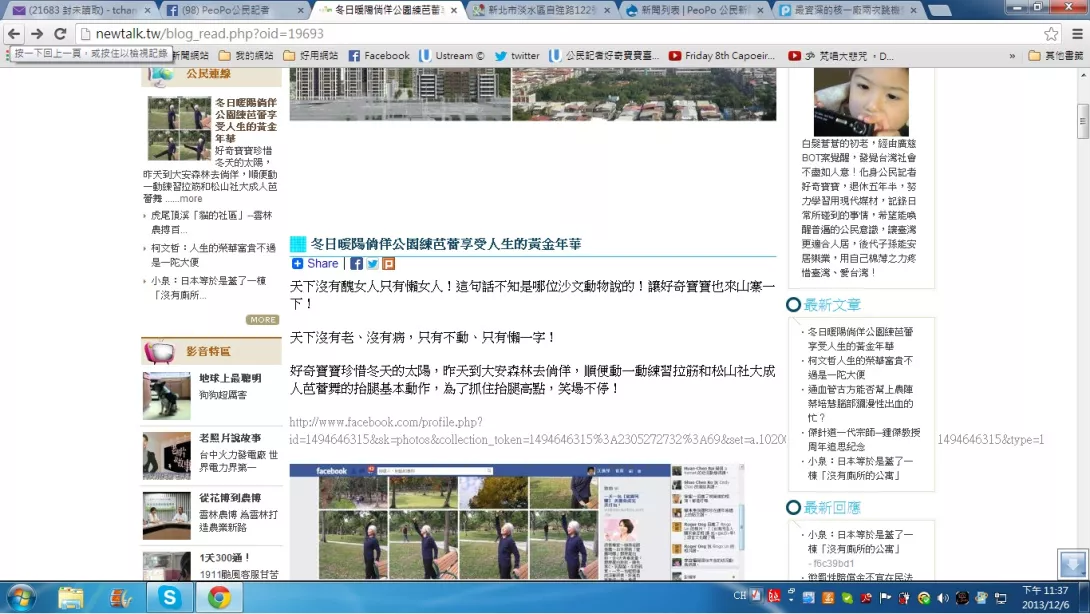Bookmark this page with the star

click(1051, 33)
